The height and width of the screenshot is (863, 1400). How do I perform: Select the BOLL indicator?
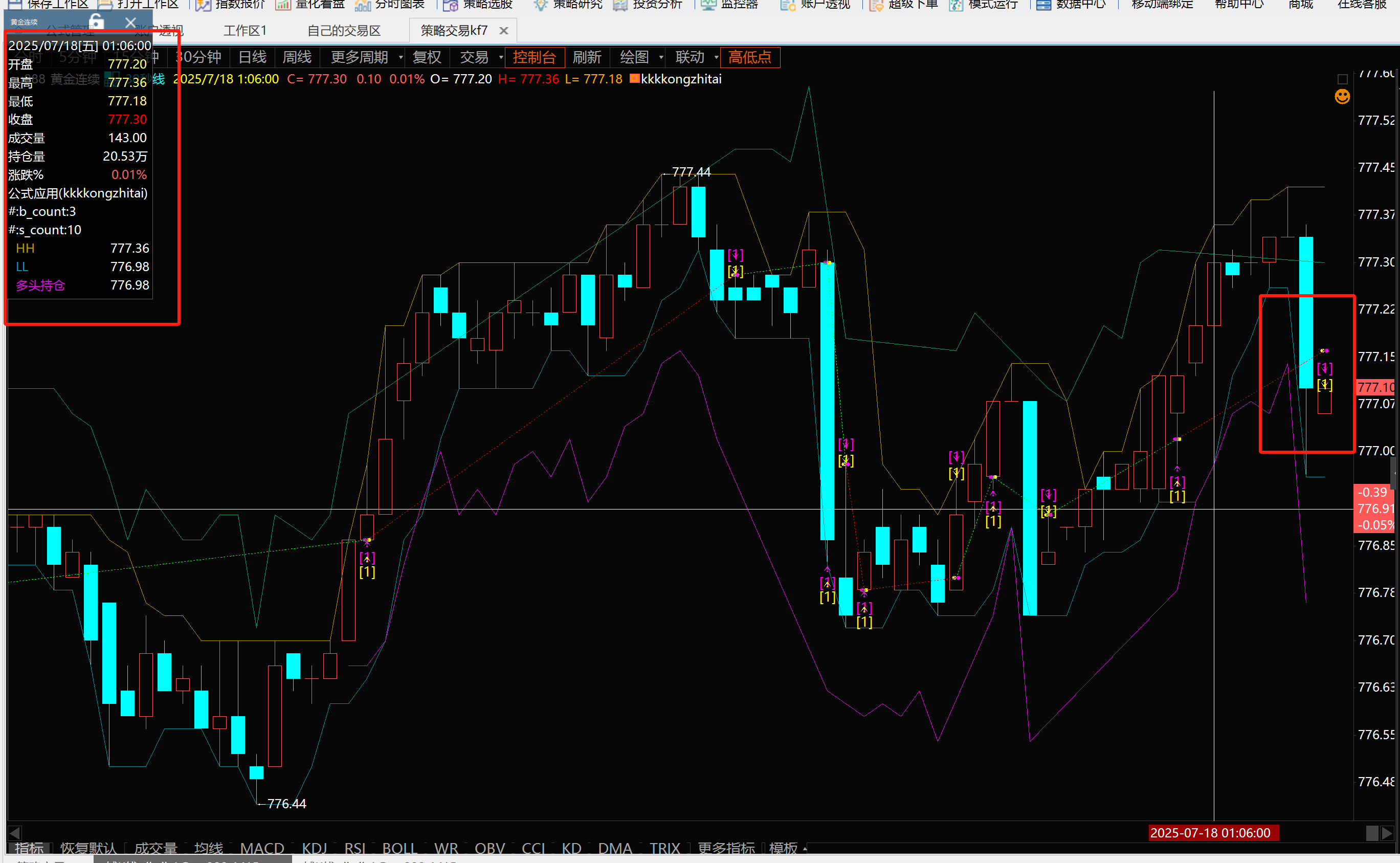pyautogui.click(x=399, y=849)
